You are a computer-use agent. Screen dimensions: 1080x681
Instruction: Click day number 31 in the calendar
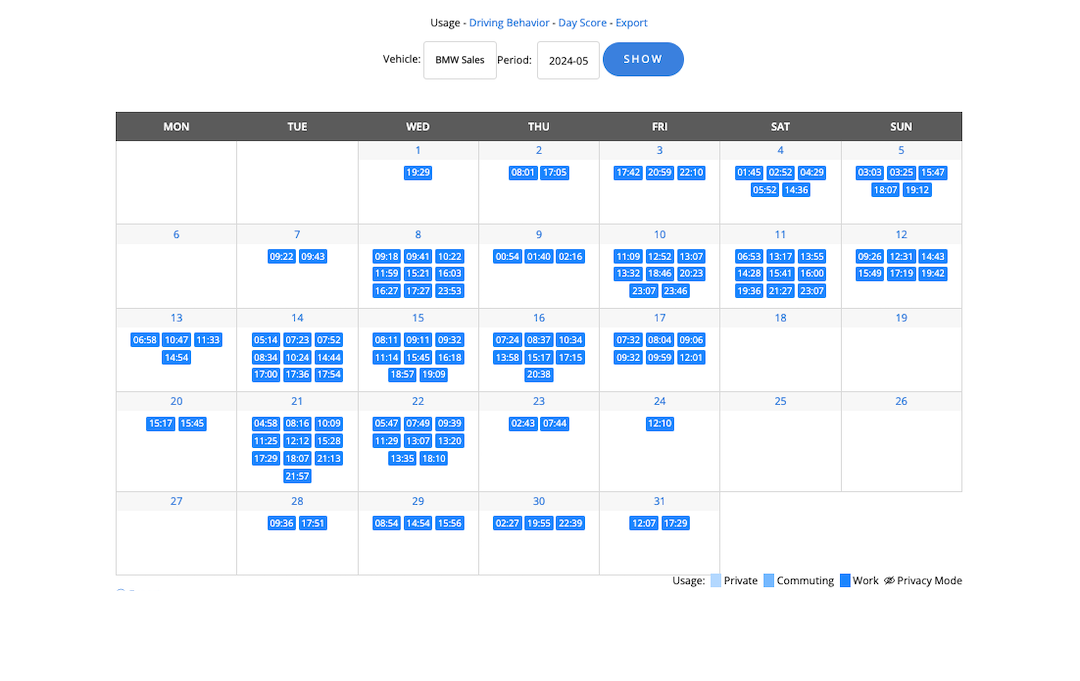point(660,501)
